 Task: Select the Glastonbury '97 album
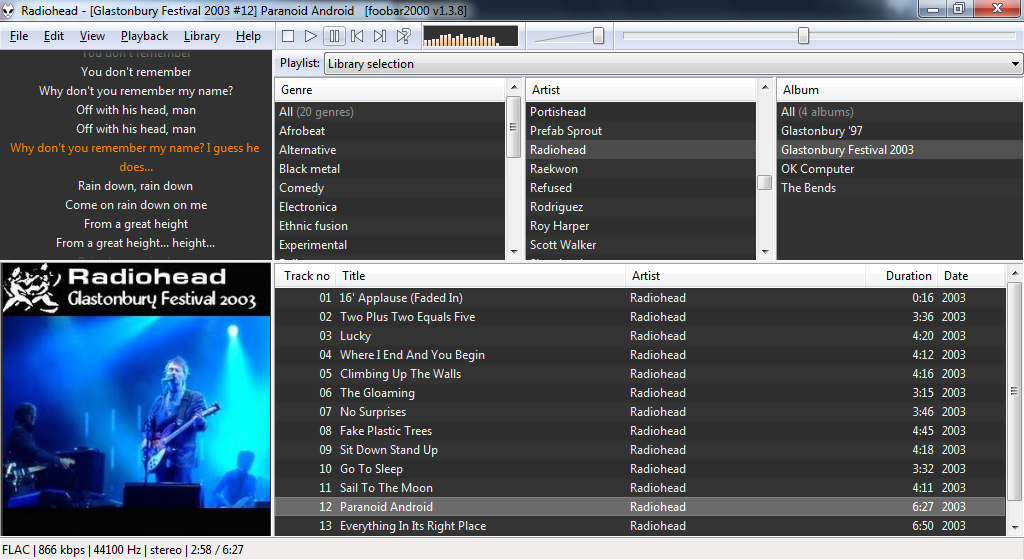tap(900, 131)
